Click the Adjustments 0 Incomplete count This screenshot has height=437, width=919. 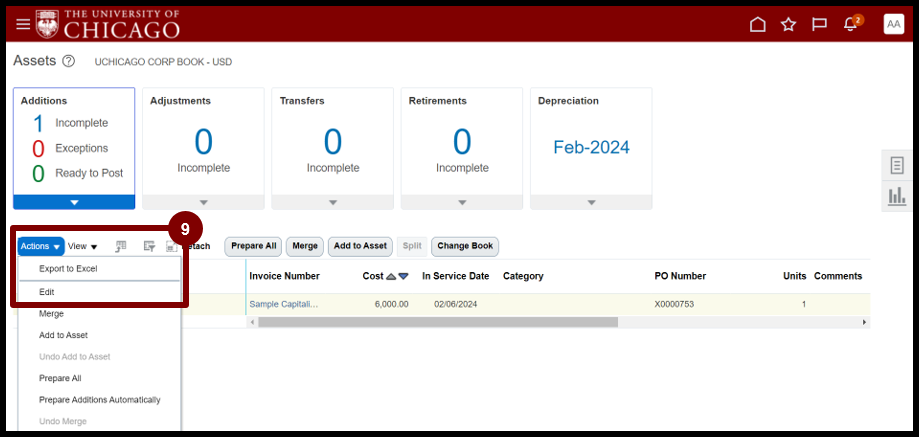pyautogui.click(x=203, y=142)
